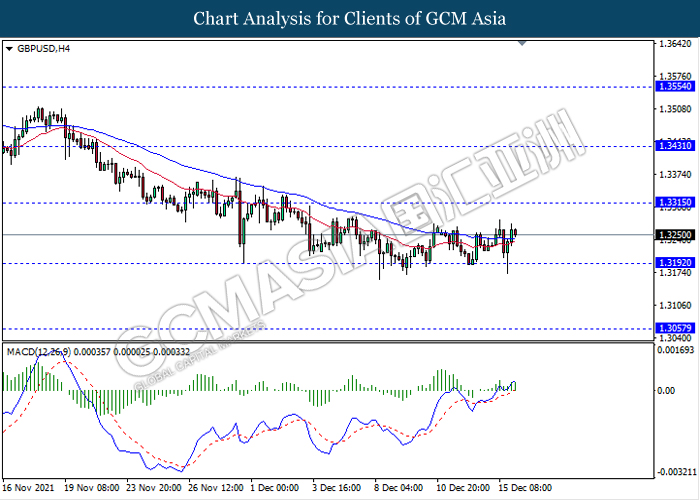Click the 1.33150 level price label
Viewport: 700px width, 500px height.
675,203
